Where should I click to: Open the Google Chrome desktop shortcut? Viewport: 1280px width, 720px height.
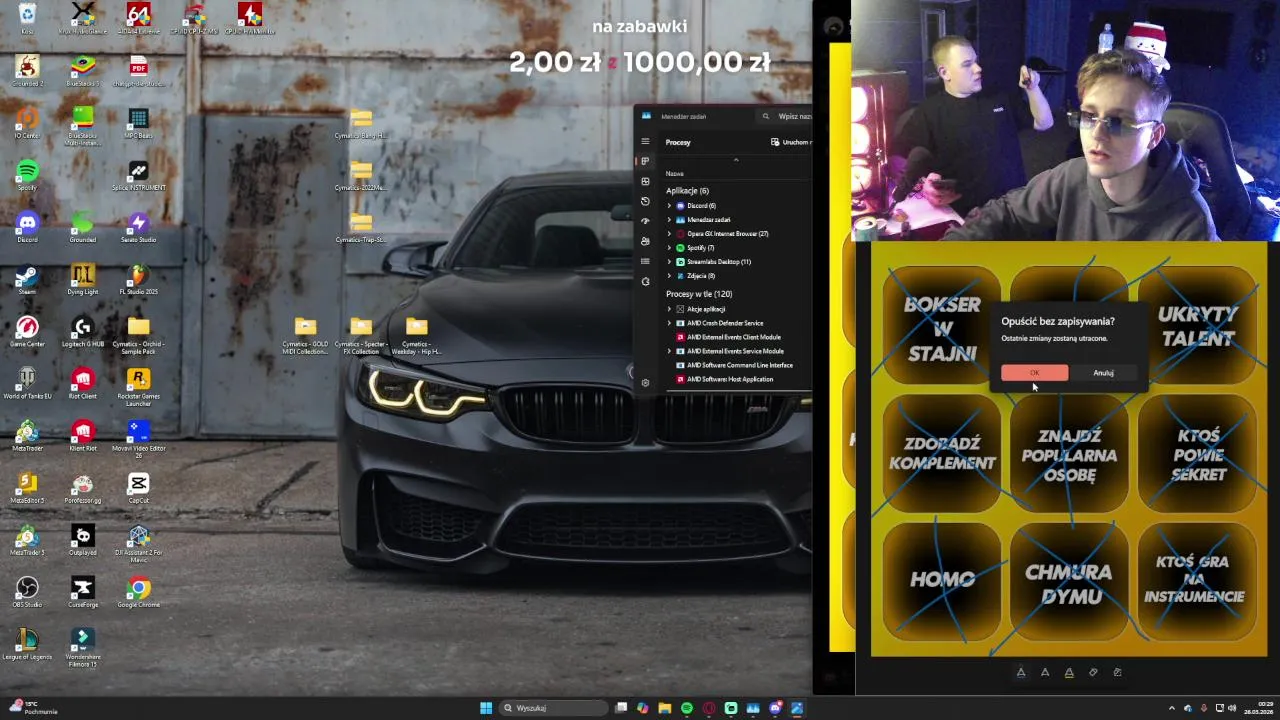click(x=138, y=590)
